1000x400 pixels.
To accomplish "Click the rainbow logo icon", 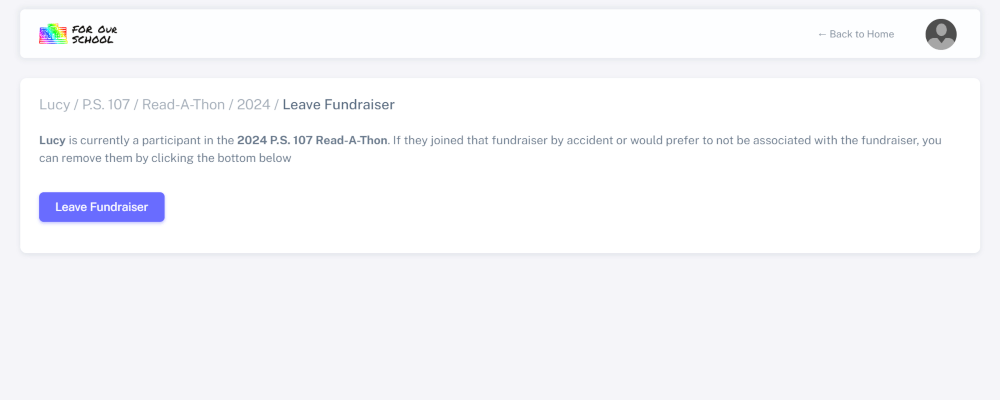I will [53, 35].
